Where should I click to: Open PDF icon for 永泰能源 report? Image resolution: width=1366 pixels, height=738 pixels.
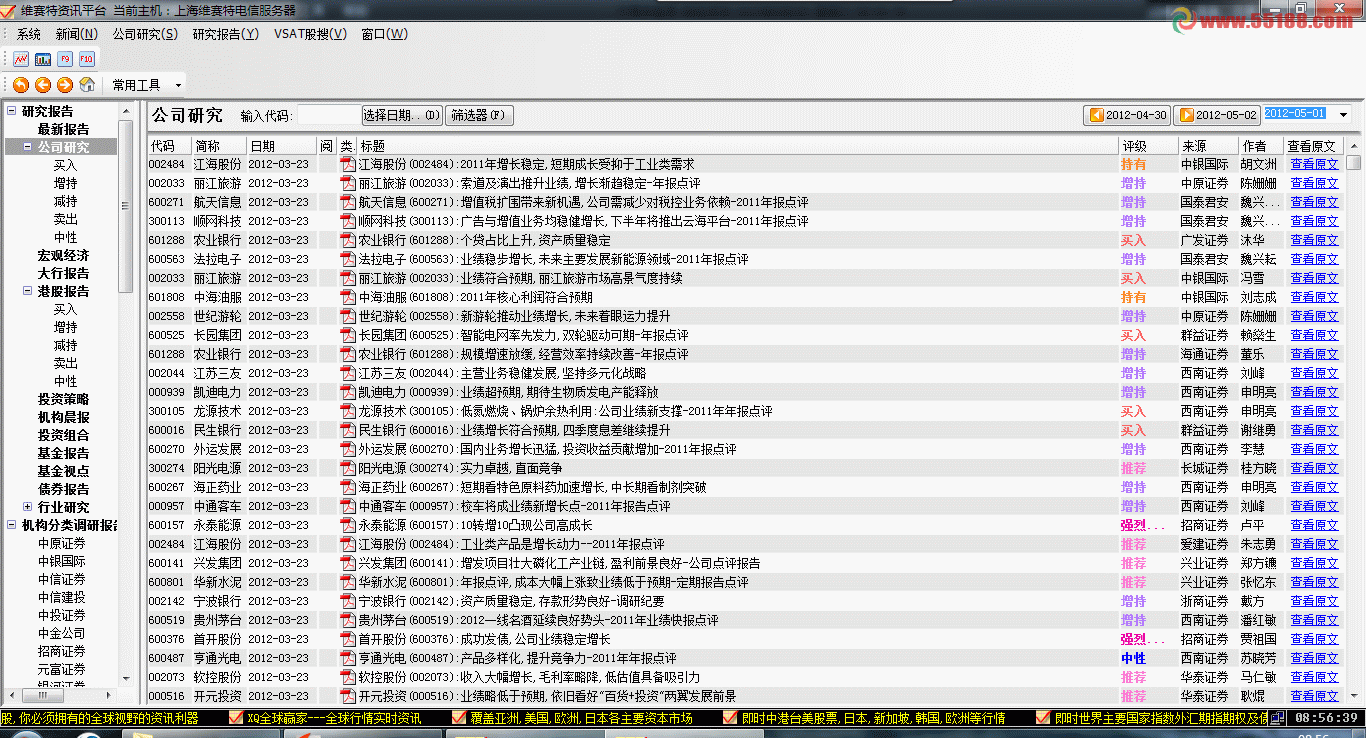pyautogui.click(x=348, y=525)
